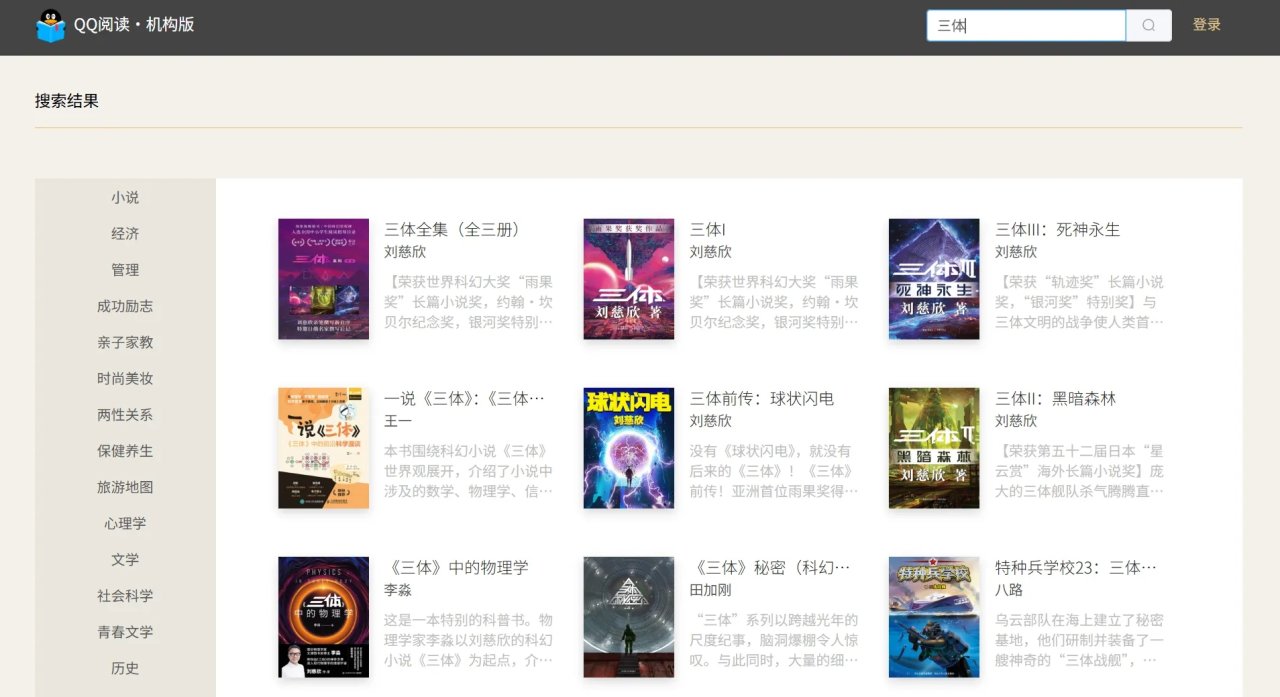Screen dimensions: 1280x697
Task: Click the description of 《三体》中的物理学
Action: [469, 640]
